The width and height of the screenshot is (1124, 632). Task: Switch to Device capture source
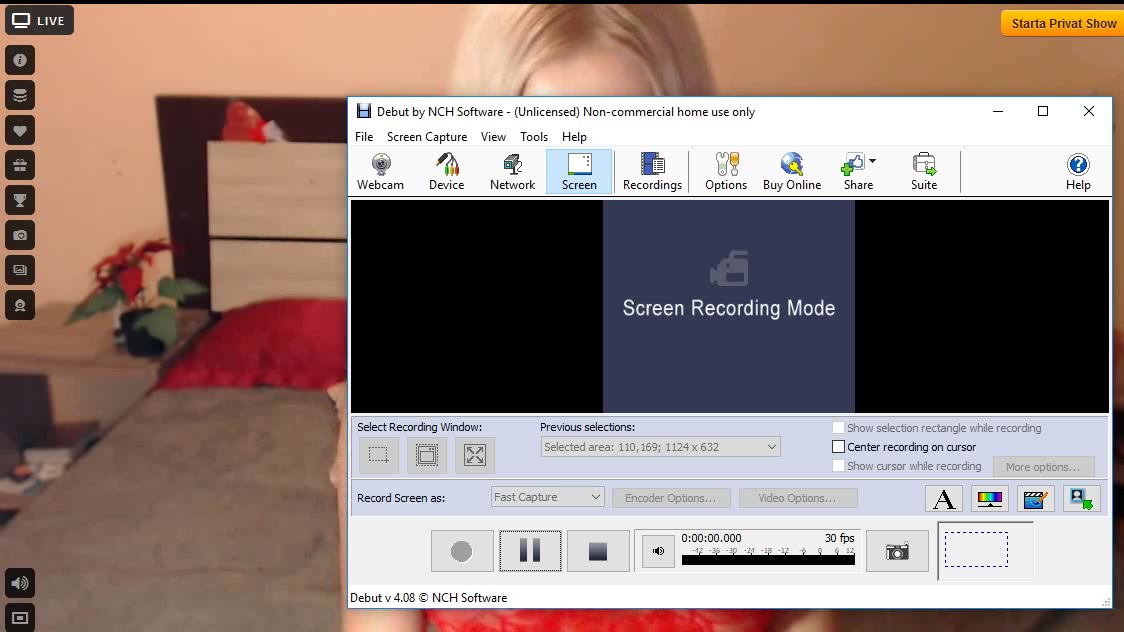[446, 171]
